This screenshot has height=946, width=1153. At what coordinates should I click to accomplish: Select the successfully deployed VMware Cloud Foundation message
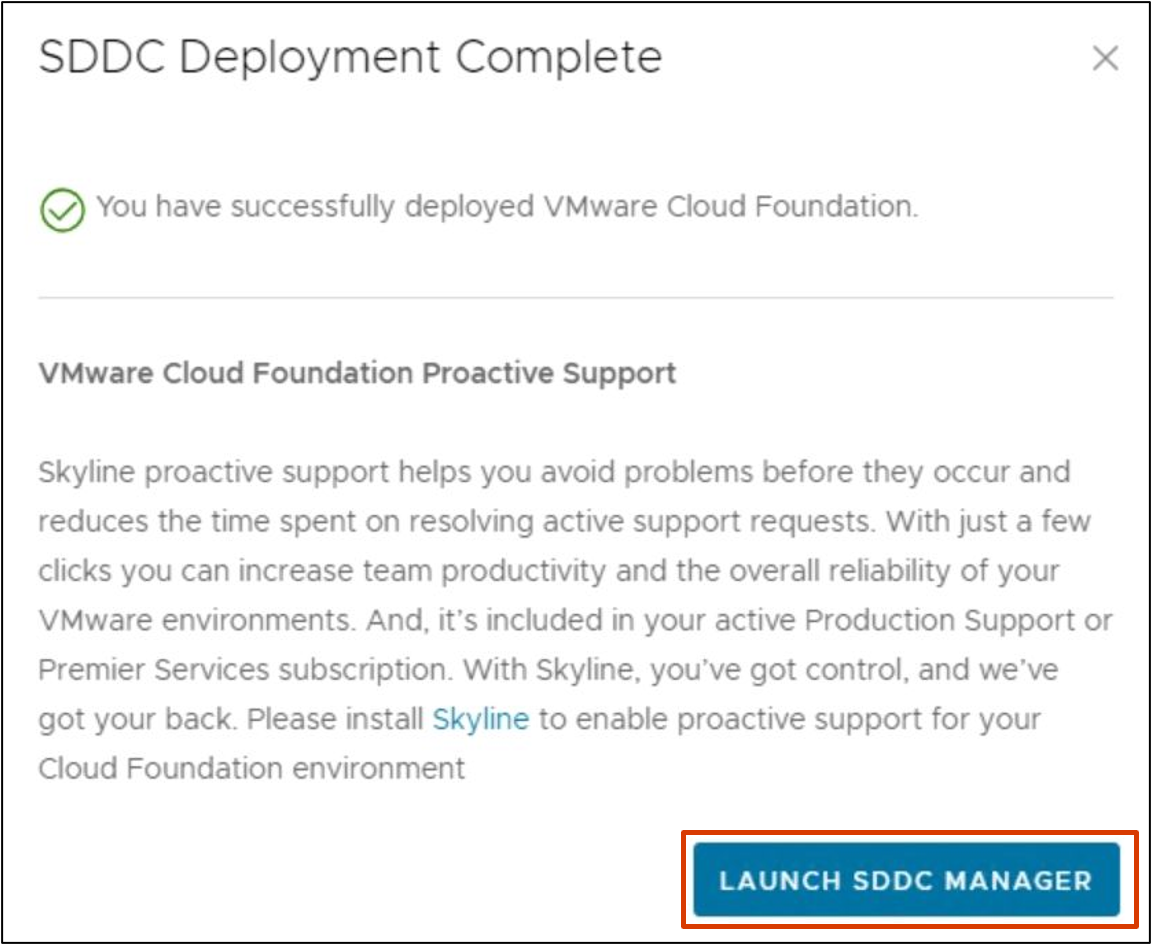pyautogui.click(x=507, y=207)
